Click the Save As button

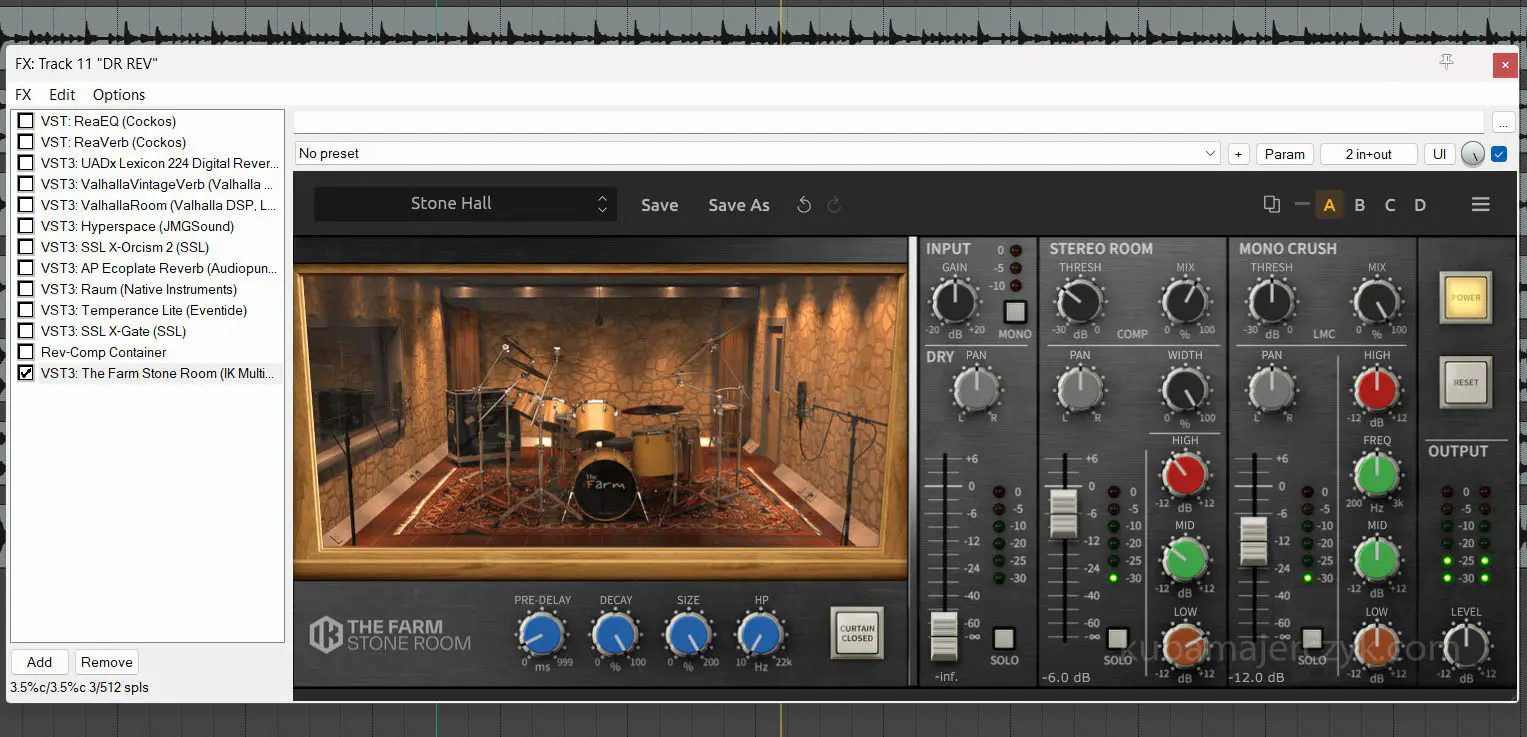pos(738,205)
